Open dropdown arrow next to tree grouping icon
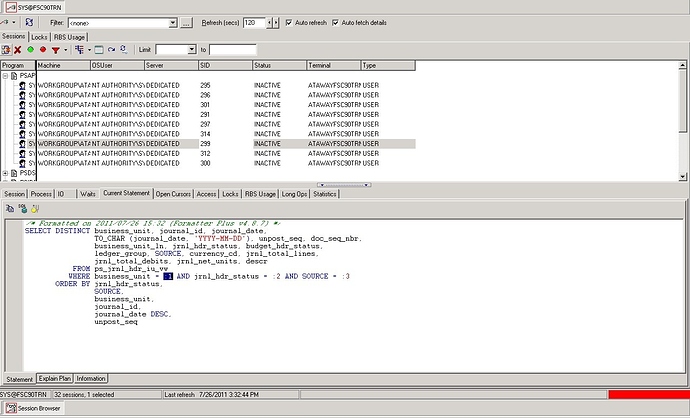 pyautogui.click(x=89, y=50)
